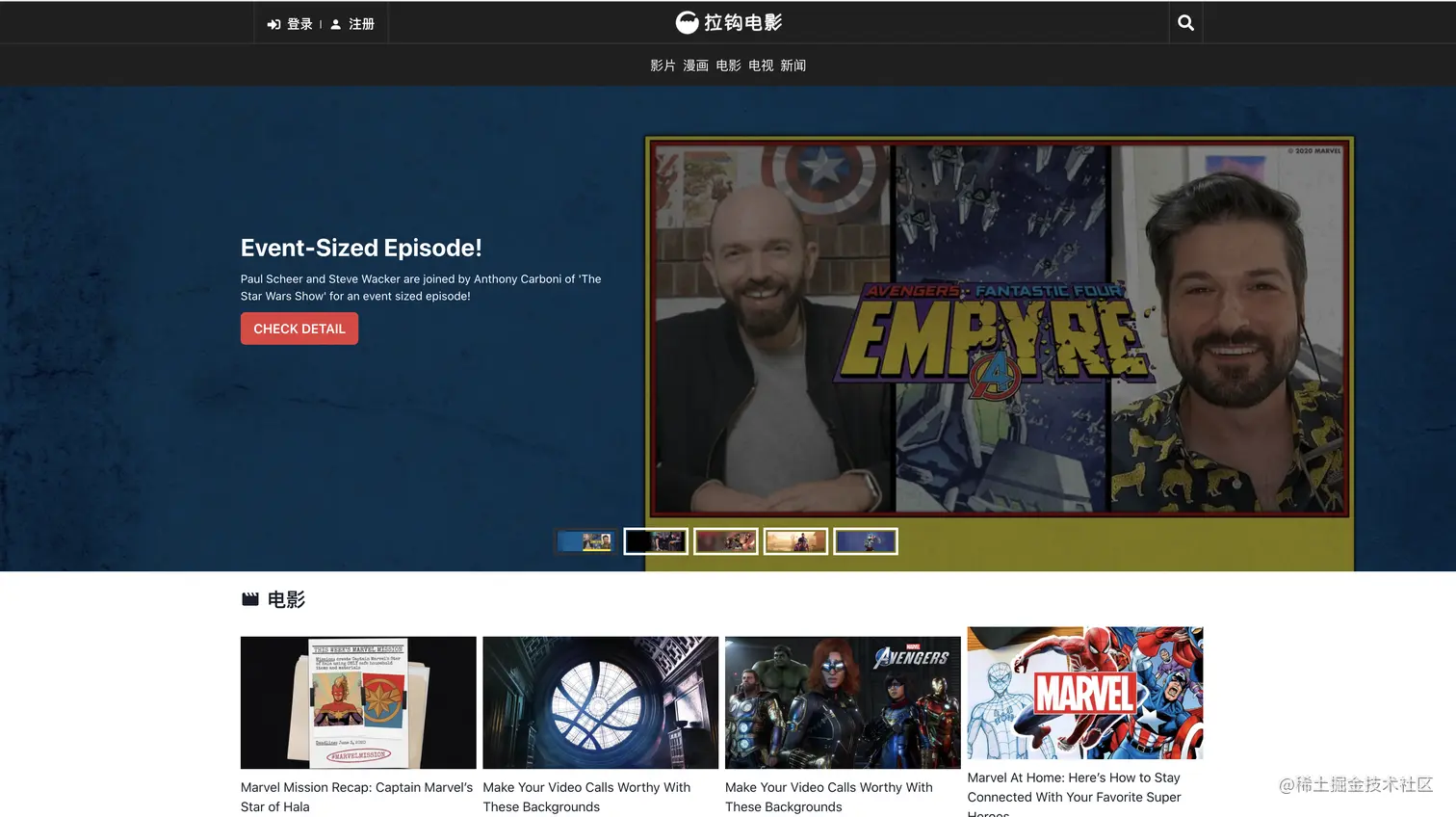Click the 电影 section heading
The height and width of the screenshot is (817, 1456).
(x=286, y=599)
